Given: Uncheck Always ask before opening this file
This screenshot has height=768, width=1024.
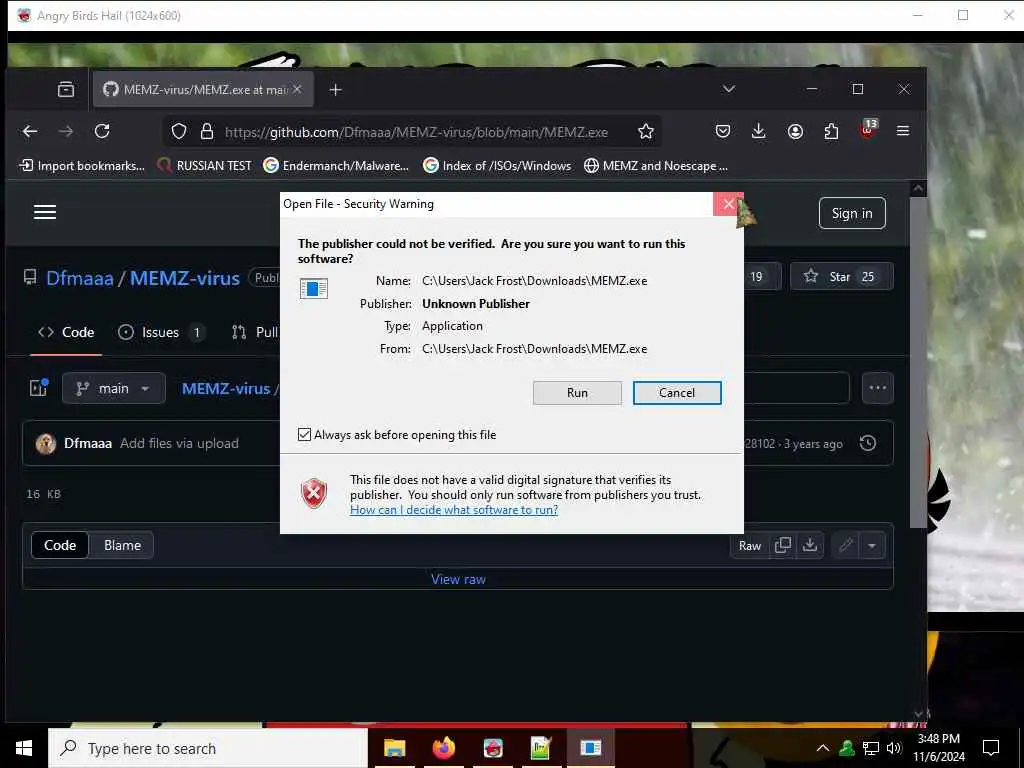Looking at the screenshot, I should coord(304,434).
